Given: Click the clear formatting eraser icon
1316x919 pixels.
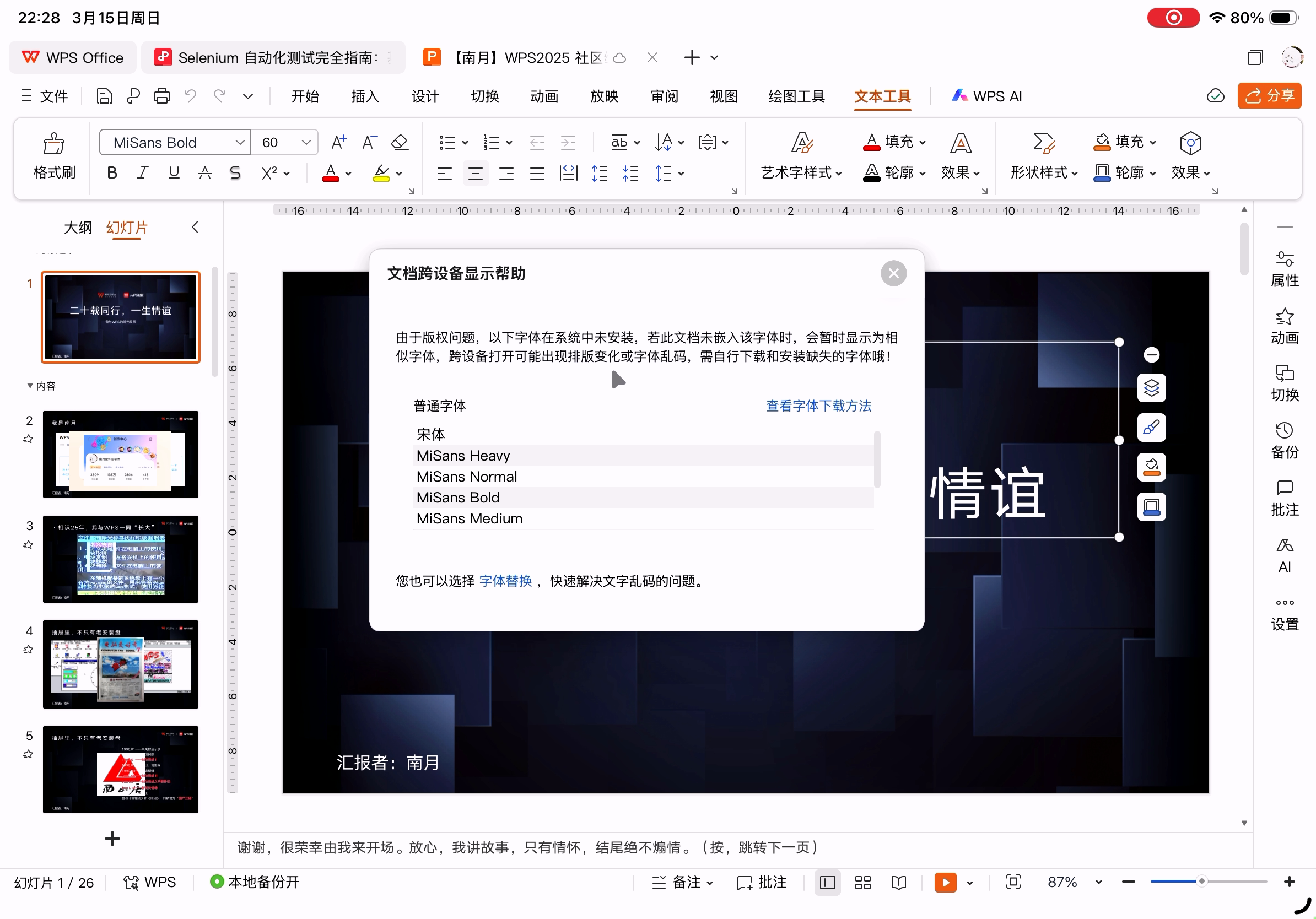Looking at the screenshot, I should click(x=400, y=142).
